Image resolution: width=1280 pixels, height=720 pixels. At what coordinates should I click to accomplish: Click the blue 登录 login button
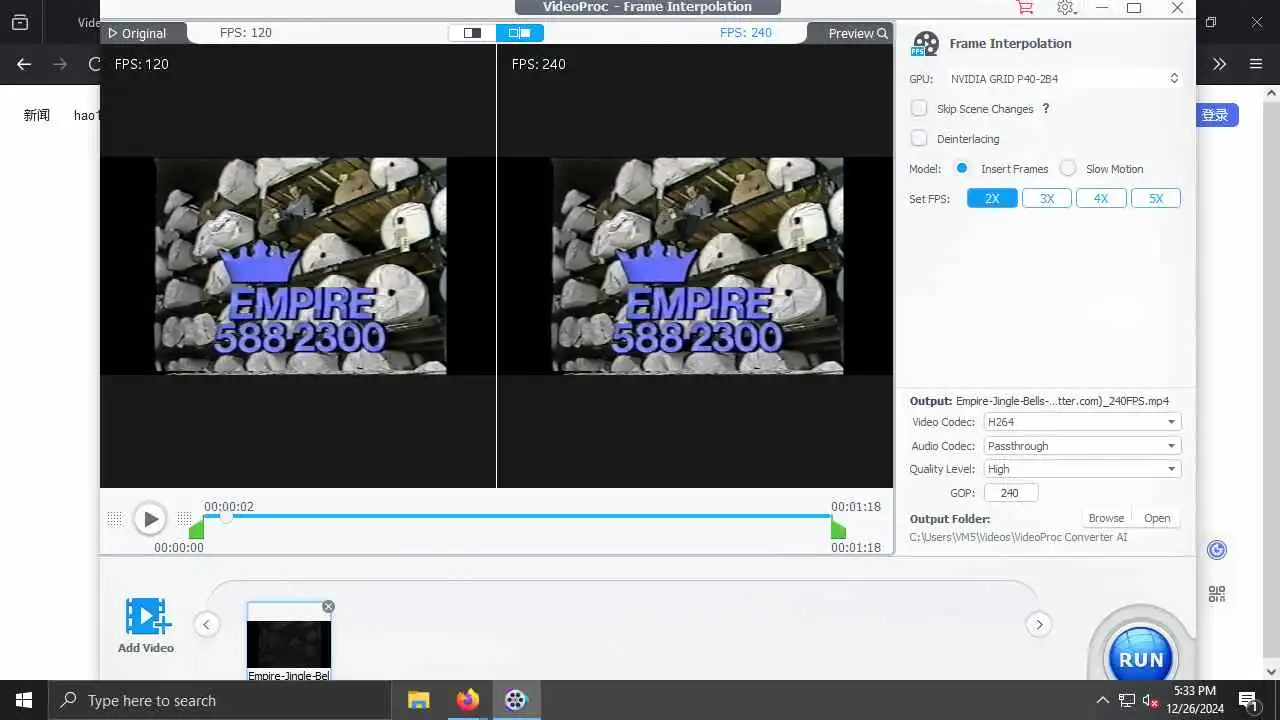point(1216,115)
